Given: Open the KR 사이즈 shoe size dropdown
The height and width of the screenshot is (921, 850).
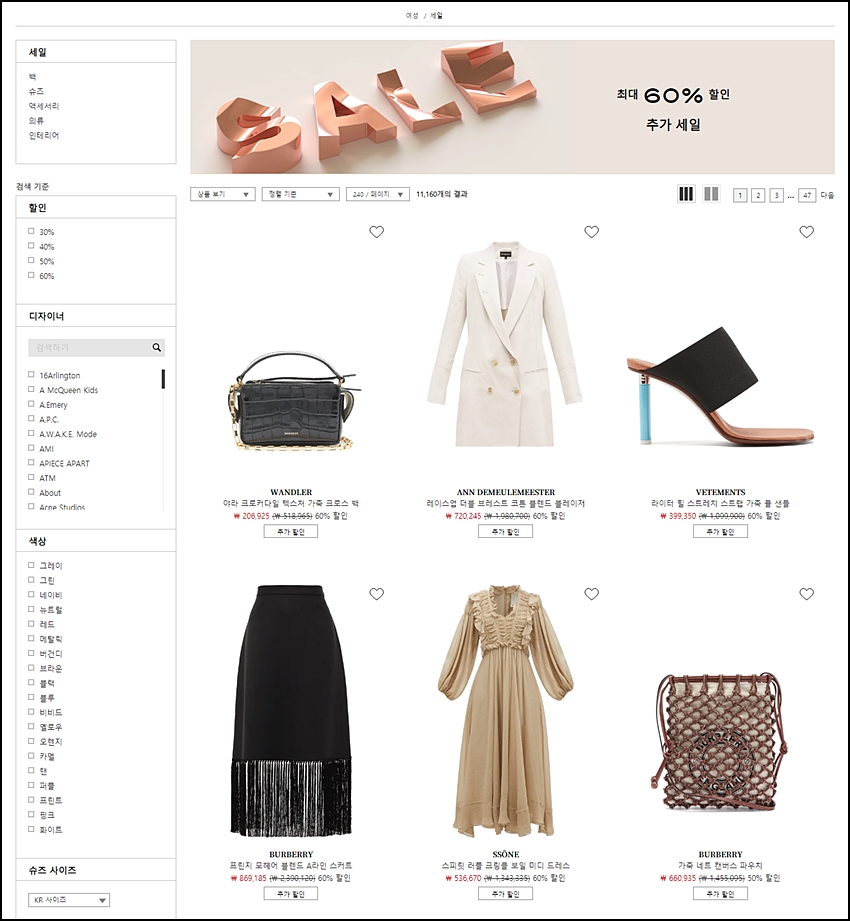Looking at the screenshot, I should tap(69, 900).
